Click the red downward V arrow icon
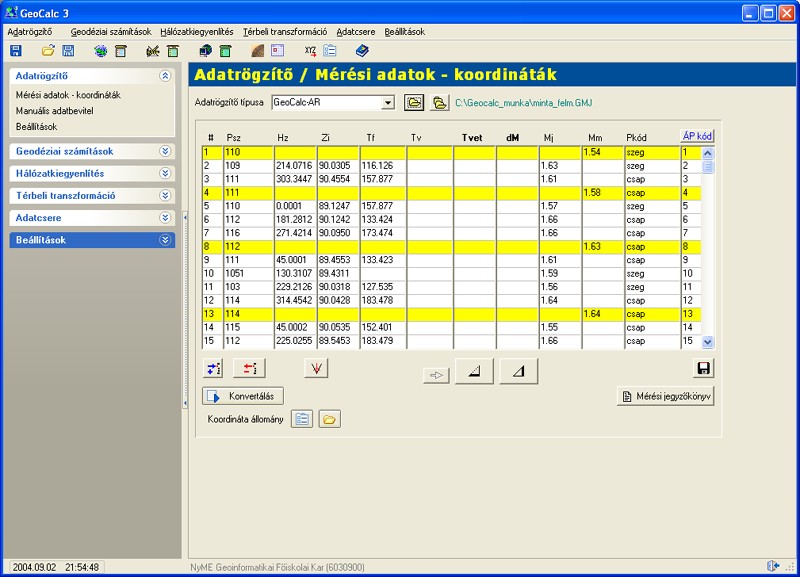This screenshot has width=800, height=577. [x=316, y=368]
